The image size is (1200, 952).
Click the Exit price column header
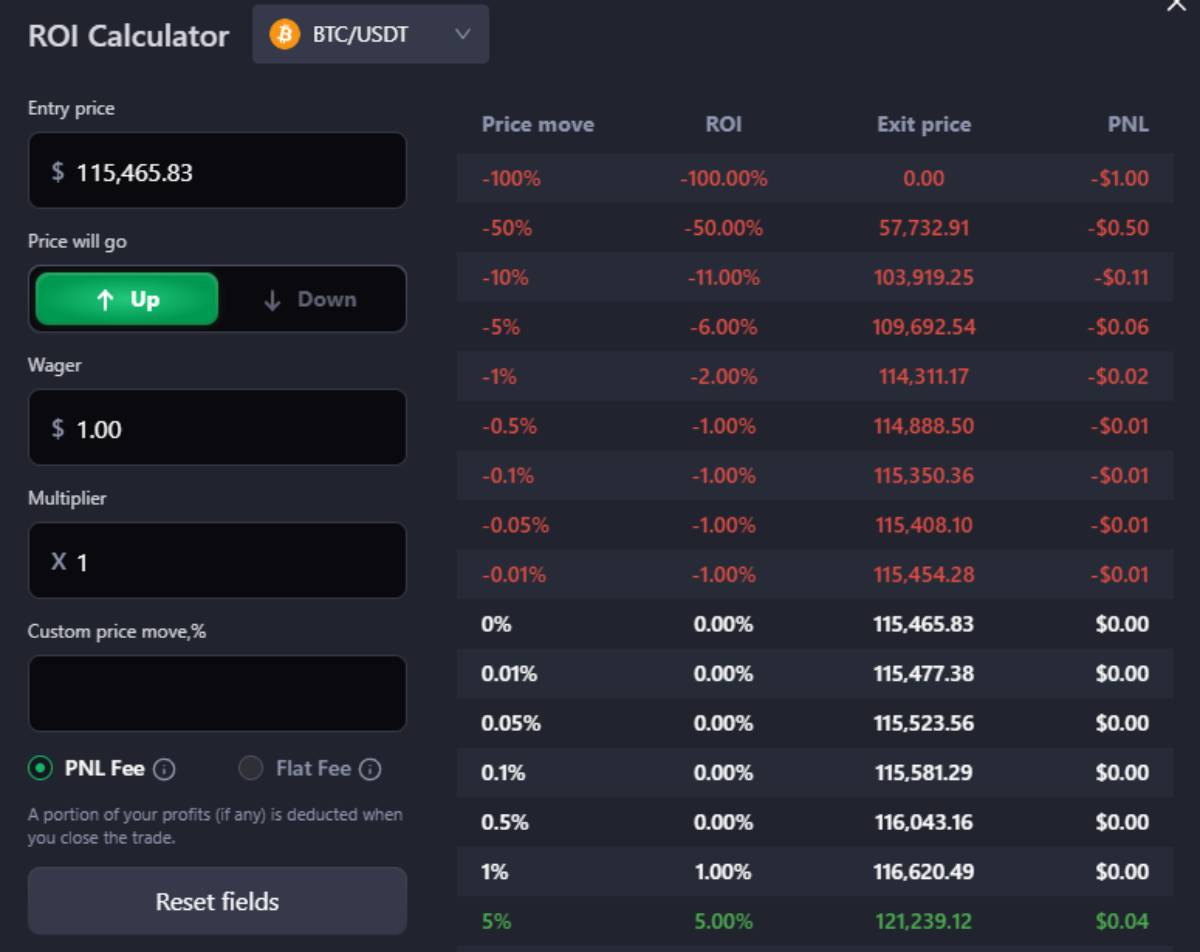[924, 125]
